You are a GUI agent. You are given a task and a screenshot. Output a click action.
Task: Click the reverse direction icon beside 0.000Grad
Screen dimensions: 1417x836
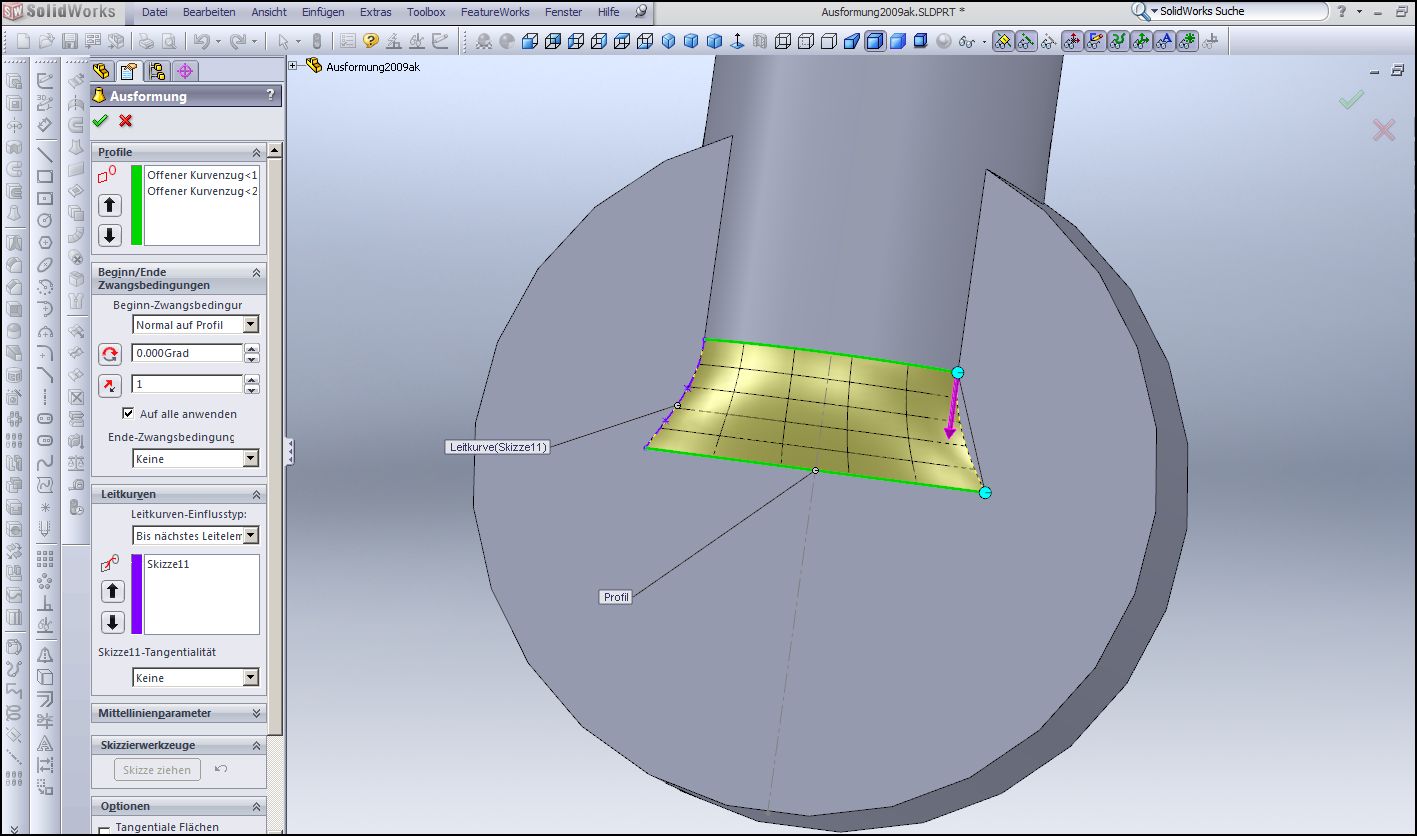(x=110, y=354)
